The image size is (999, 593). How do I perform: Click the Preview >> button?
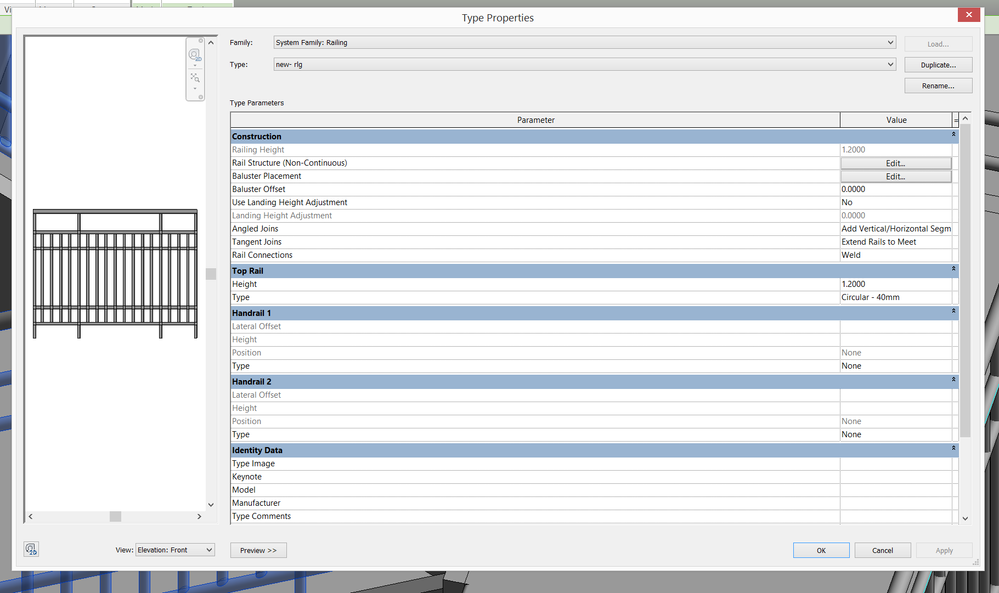tap(258, 550)
